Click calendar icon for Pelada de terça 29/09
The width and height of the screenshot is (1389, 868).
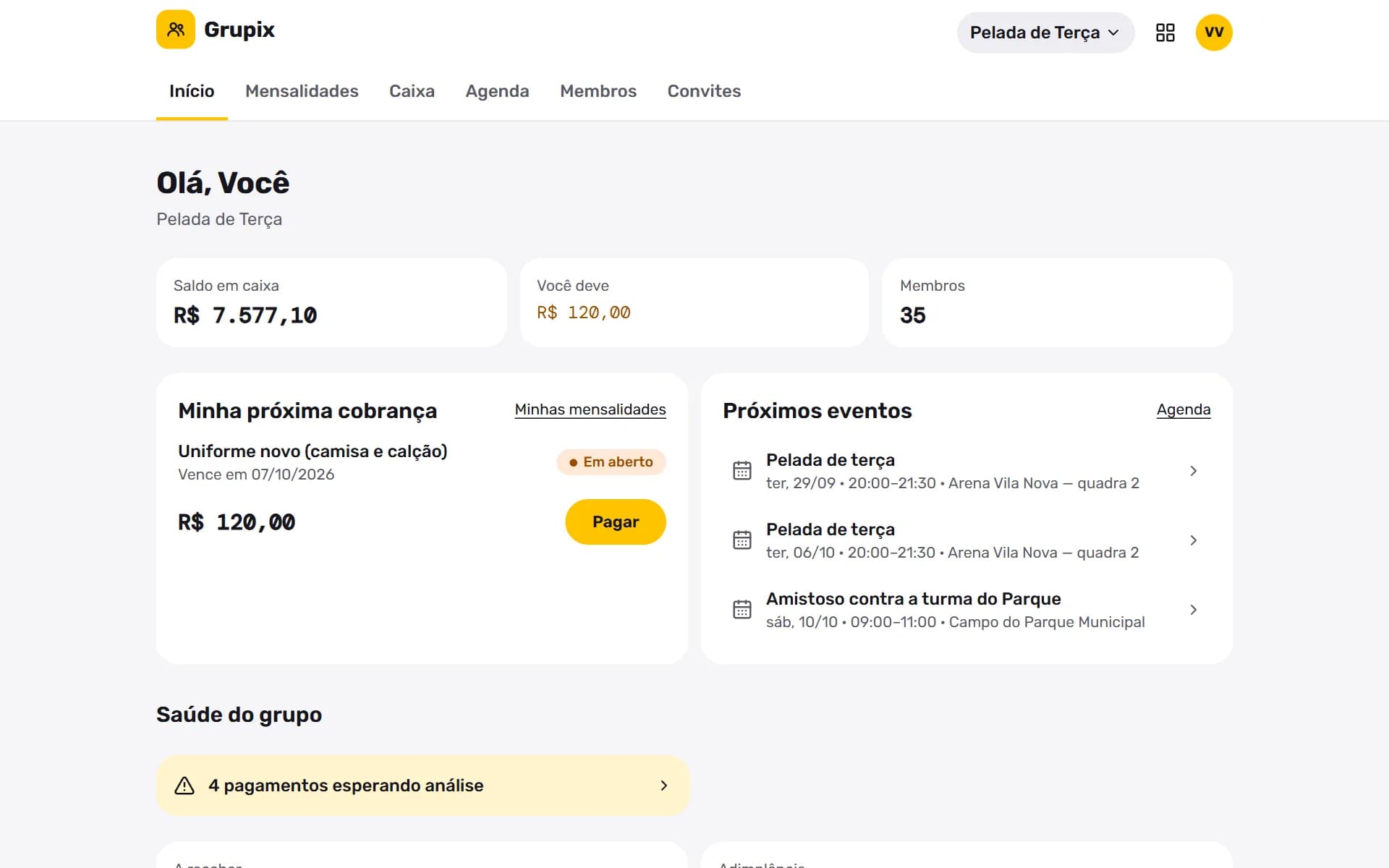tap(742, 471)
